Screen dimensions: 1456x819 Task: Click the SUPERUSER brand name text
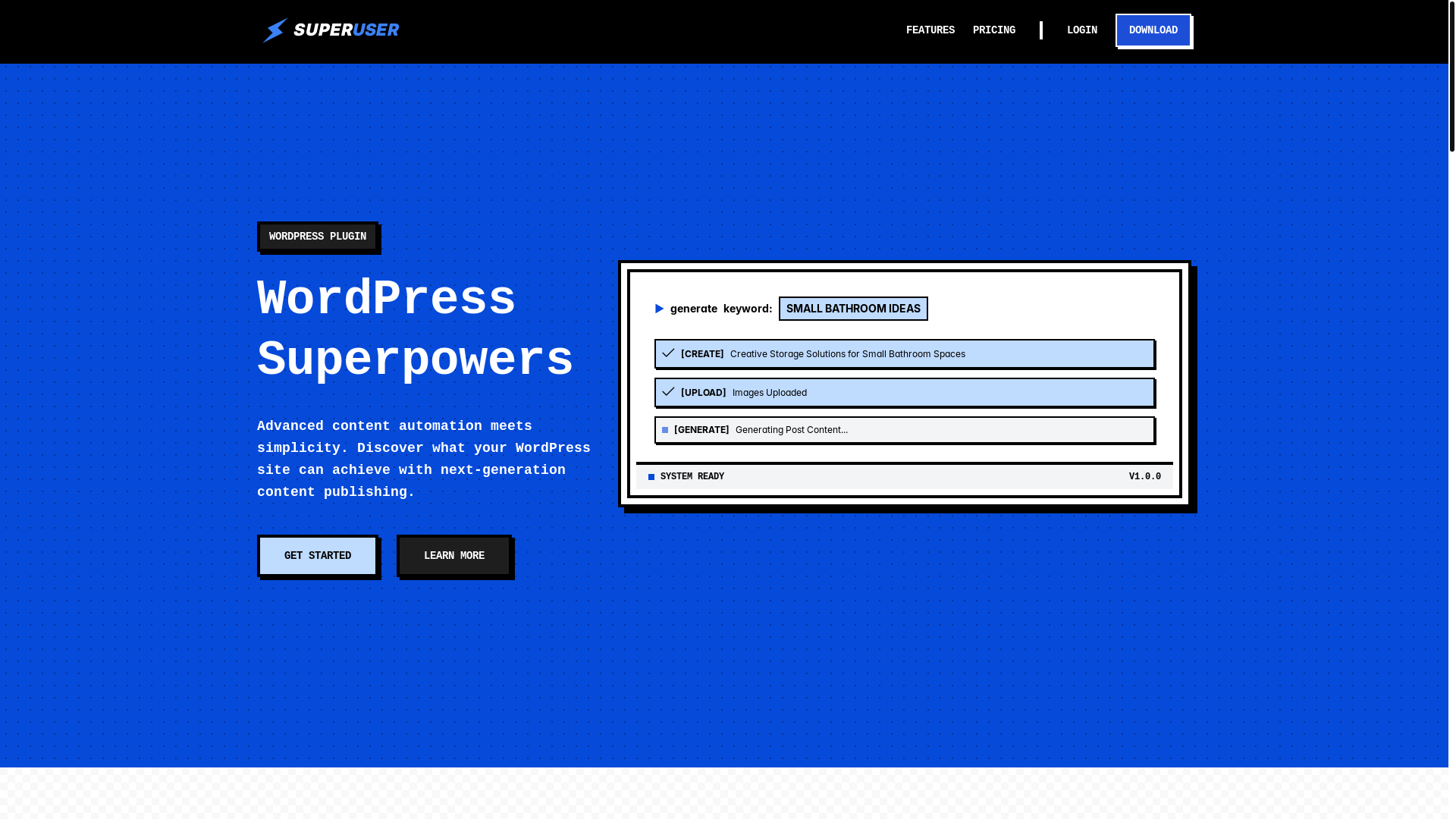click(x=346, y=30)
